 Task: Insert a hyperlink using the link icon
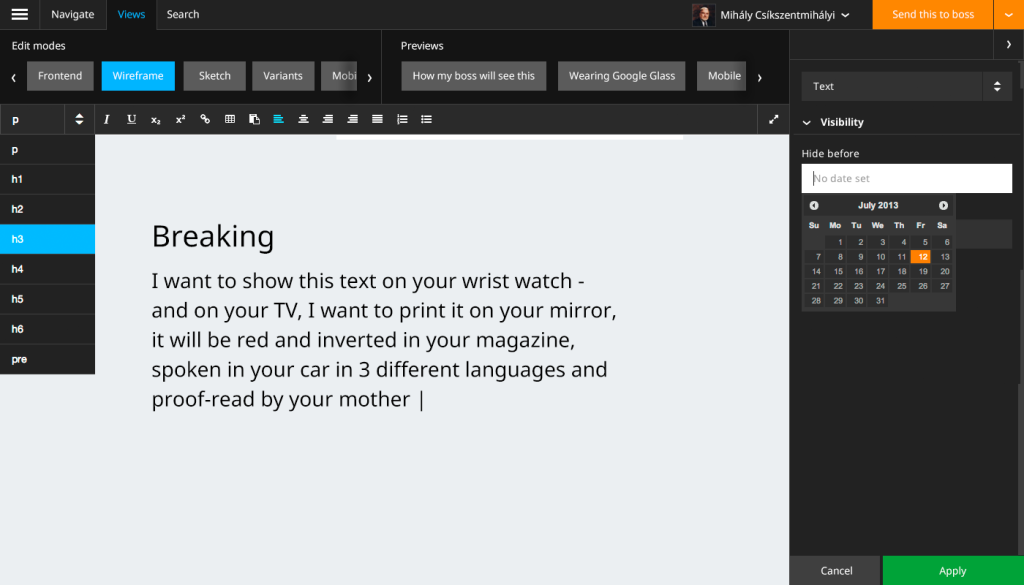pyautogui.click(x=205, y=119)
